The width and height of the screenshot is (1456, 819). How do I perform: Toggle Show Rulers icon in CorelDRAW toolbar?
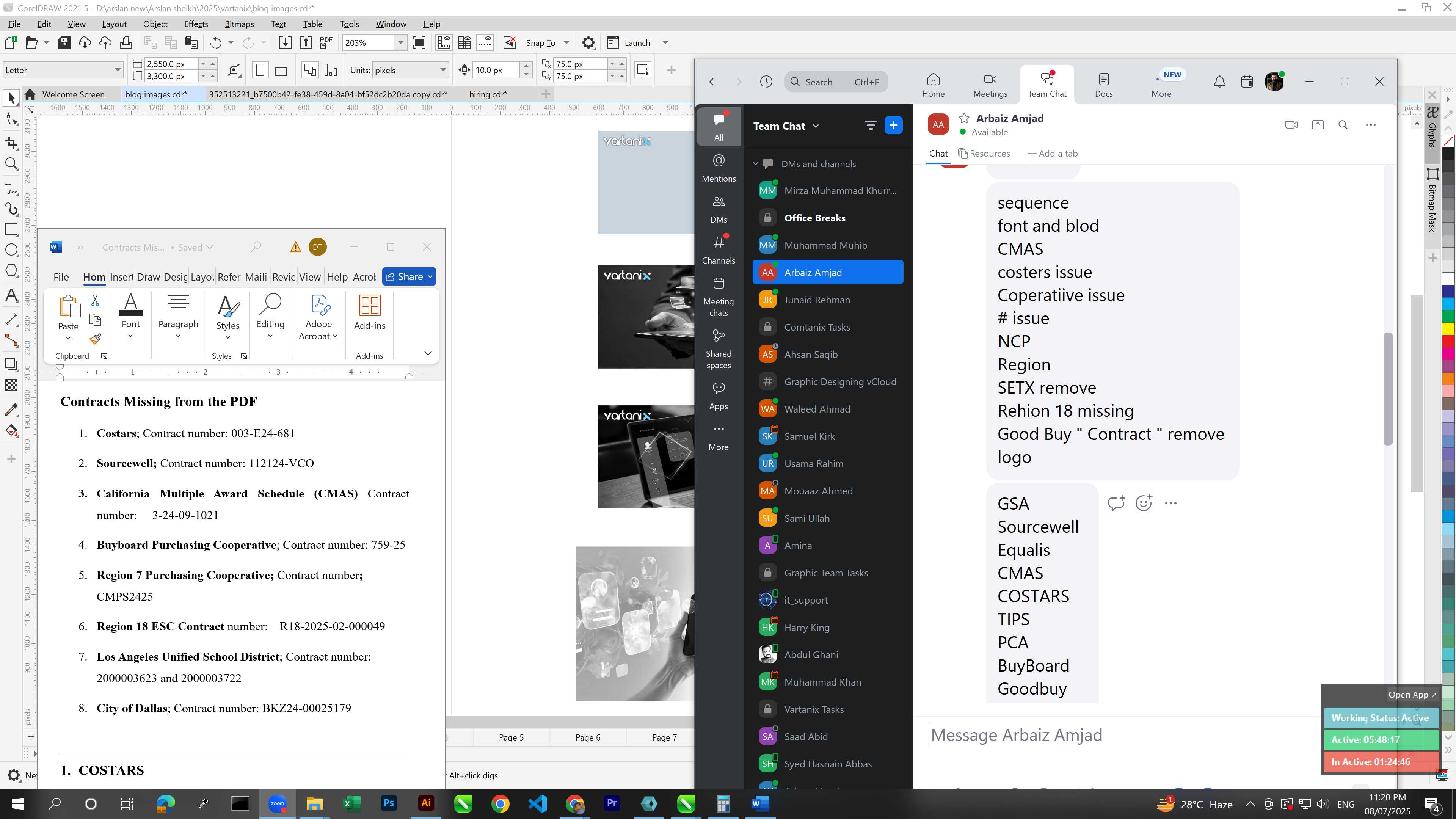coord(444,42)
